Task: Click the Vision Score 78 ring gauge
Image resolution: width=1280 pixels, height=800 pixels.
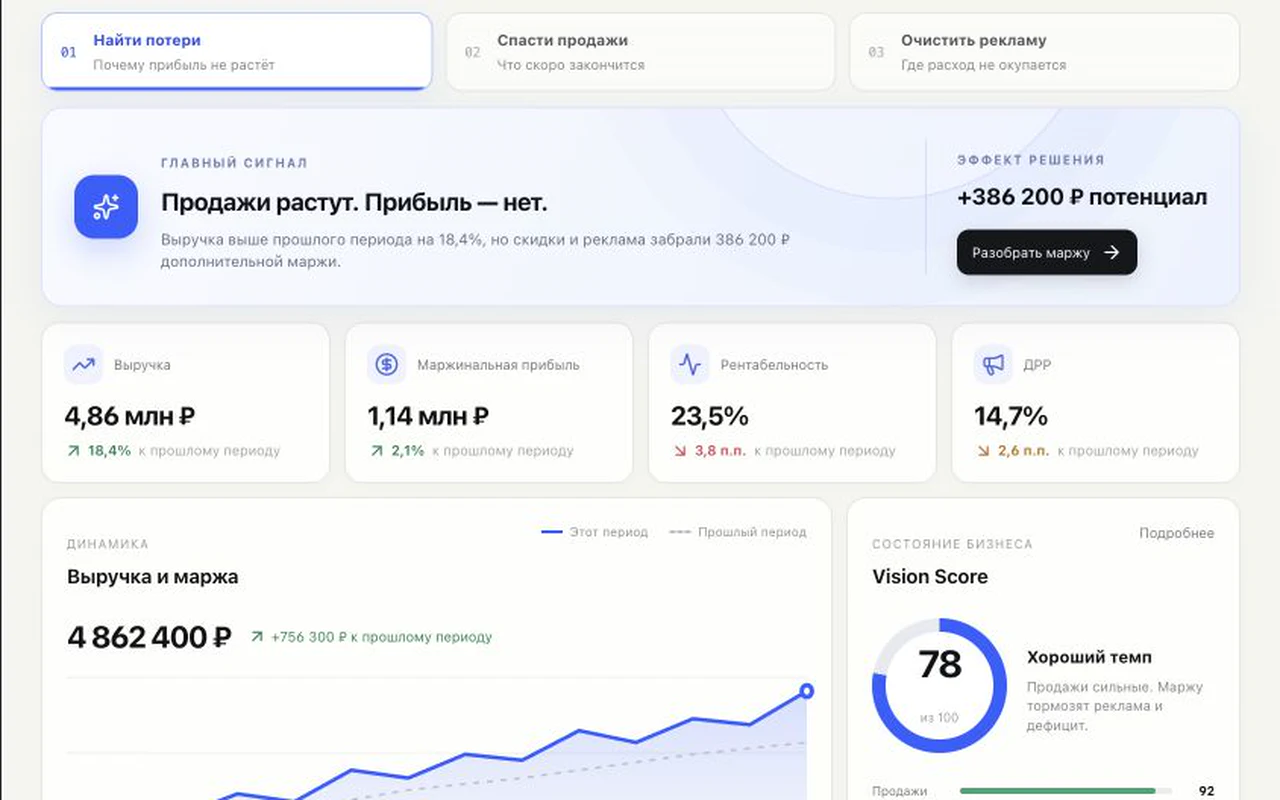Action: [x=939, y=685]
